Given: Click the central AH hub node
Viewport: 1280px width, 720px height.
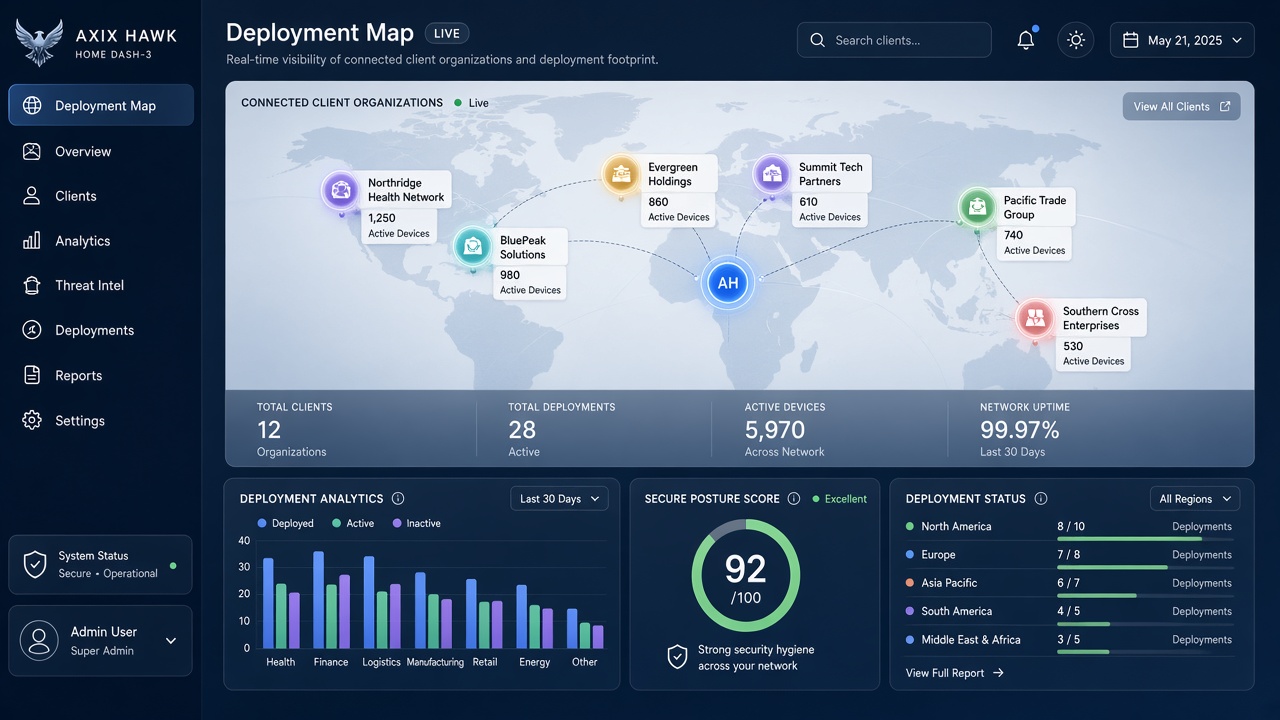Looking at the screenshot, I should click(728, 283).
